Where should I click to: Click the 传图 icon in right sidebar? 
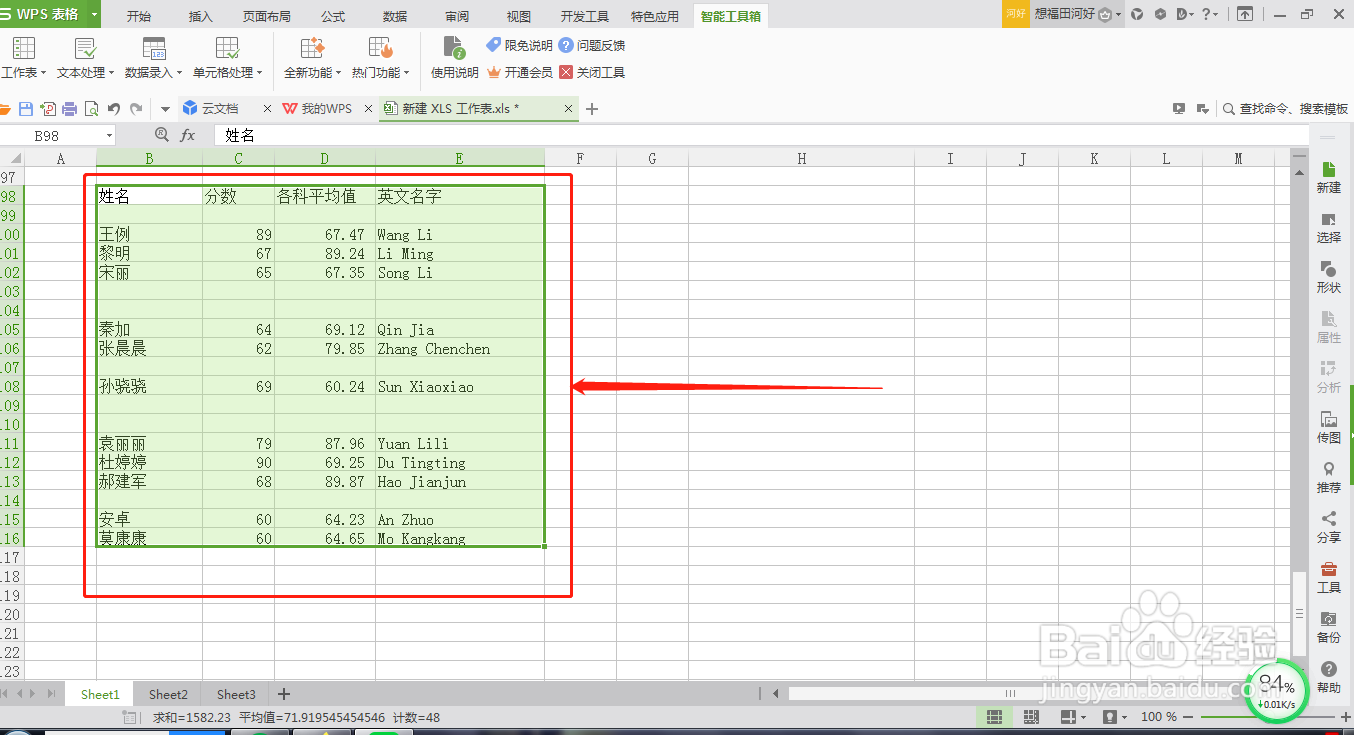pyautogui.click(x=1329, y=427)
